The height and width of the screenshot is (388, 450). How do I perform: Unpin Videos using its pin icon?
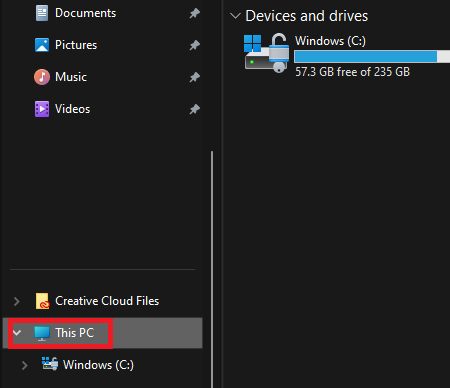195,109
